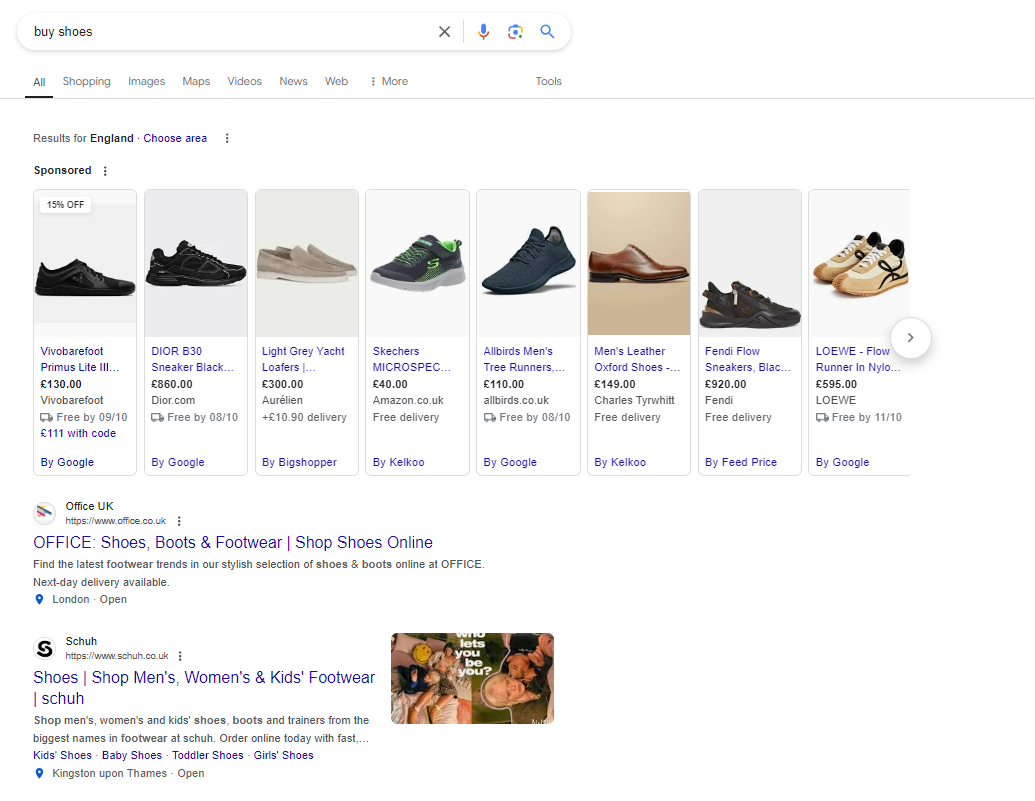Switch to the News tab
This screenshot has height=801, width=1035.
(293, 81)
